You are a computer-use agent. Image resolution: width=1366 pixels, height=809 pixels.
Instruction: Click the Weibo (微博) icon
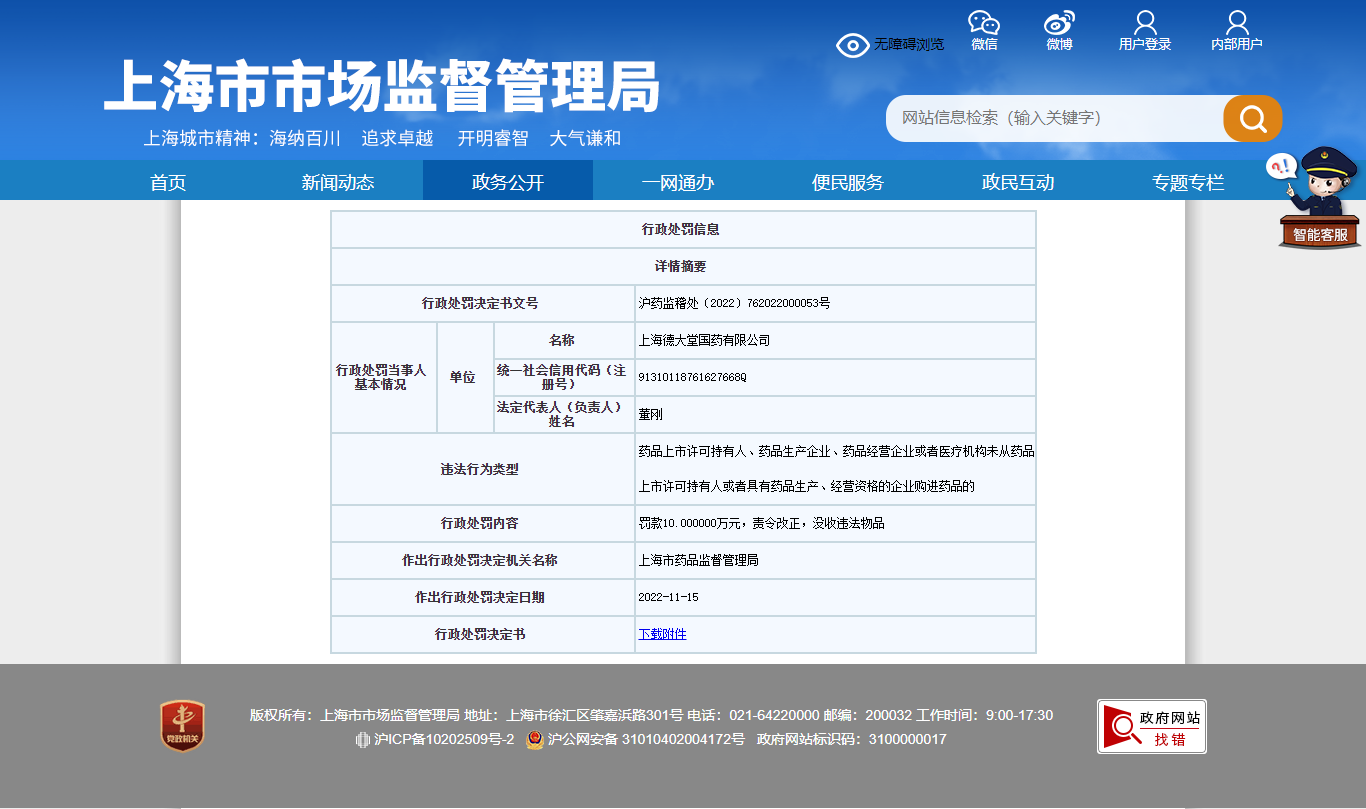click(x=1059, y=23)
